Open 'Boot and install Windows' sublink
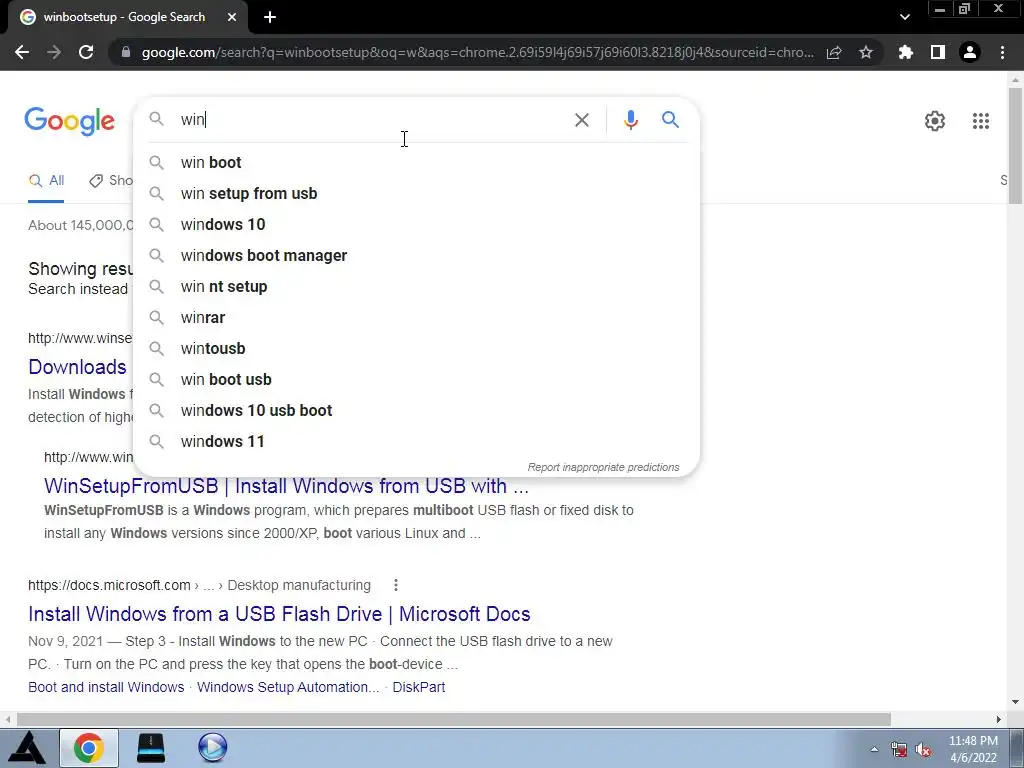Image resolution: width=1024 pixels, height=768 pixels. point(106,687)
